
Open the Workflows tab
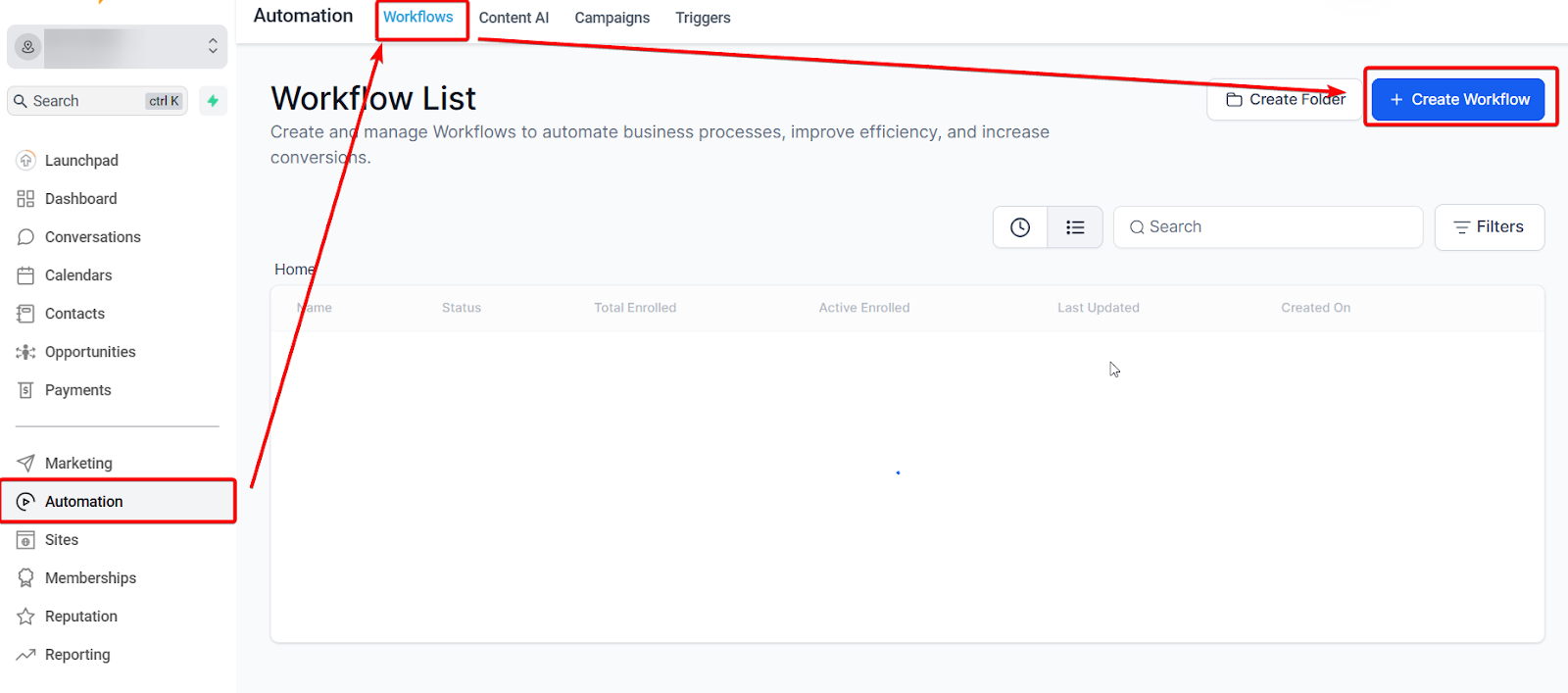(418, 18)
